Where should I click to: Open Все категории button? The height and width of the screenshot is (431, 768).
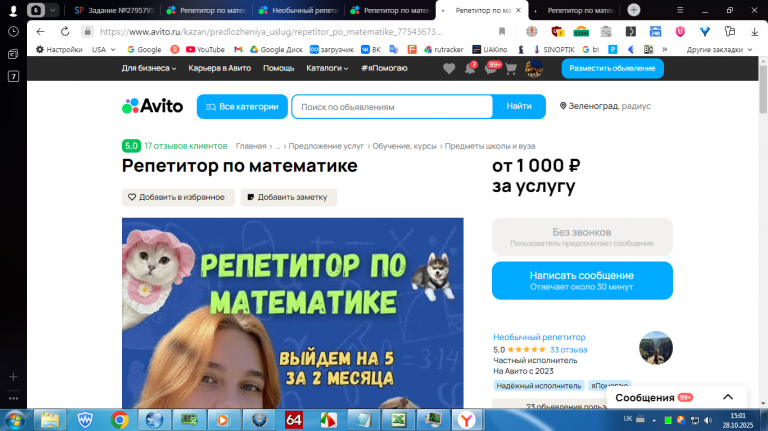click(242, 106)
